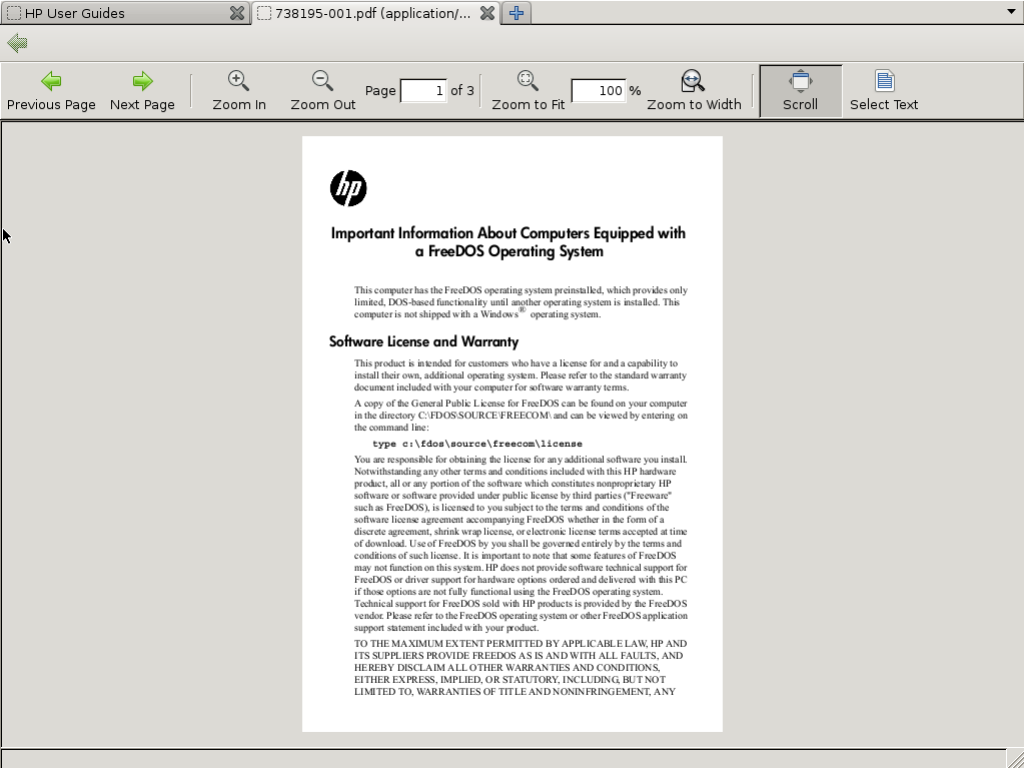This screenshot has height=768, width=1024.
Task: Toggle the Scroll mode button
Action: [x=800, y=91]
